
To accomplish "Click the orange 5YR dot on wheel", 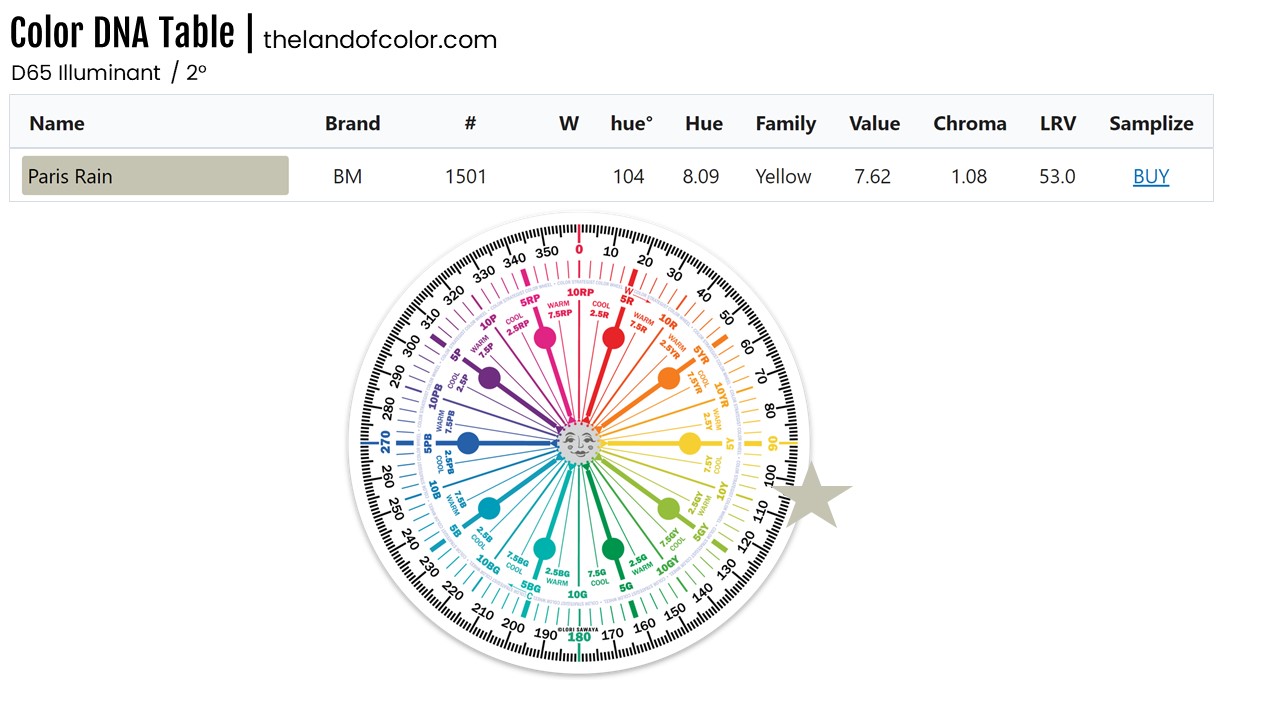I will 669,378.
